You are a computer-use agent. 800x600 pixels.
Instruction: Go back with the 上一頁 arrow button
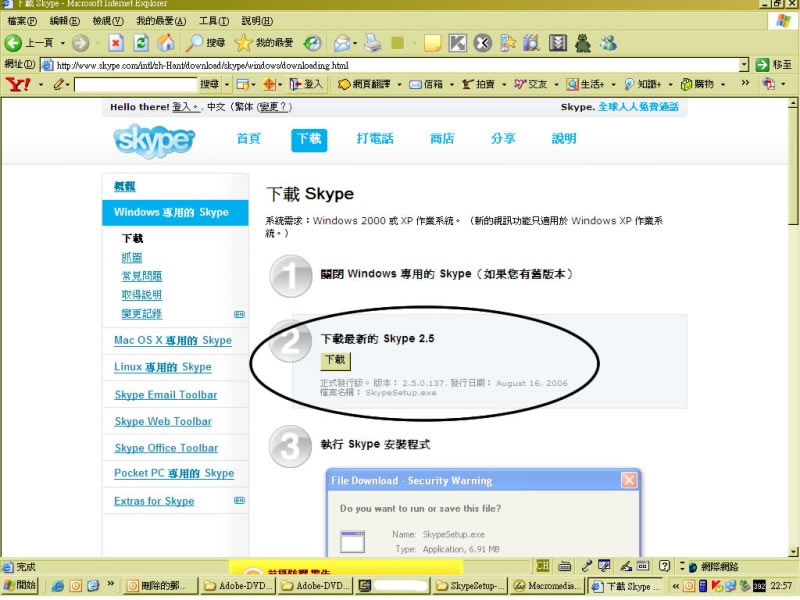click(30, 43)
